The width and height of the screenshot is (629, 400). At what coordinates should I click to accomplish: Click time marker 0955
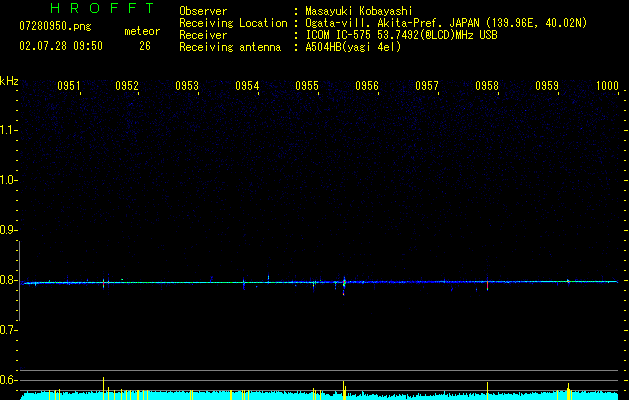point(307,86)
